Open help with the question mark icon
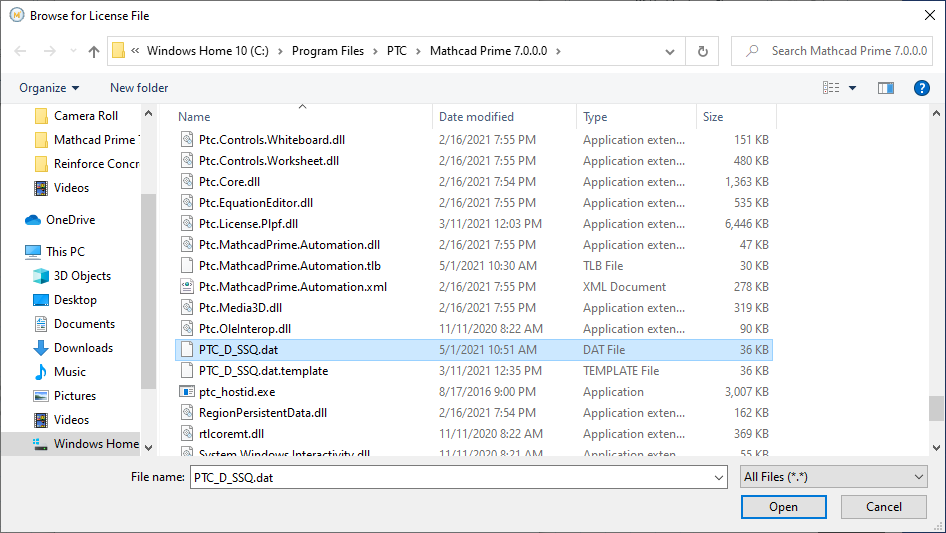This screenshot has width=946, height=533. 921,88
